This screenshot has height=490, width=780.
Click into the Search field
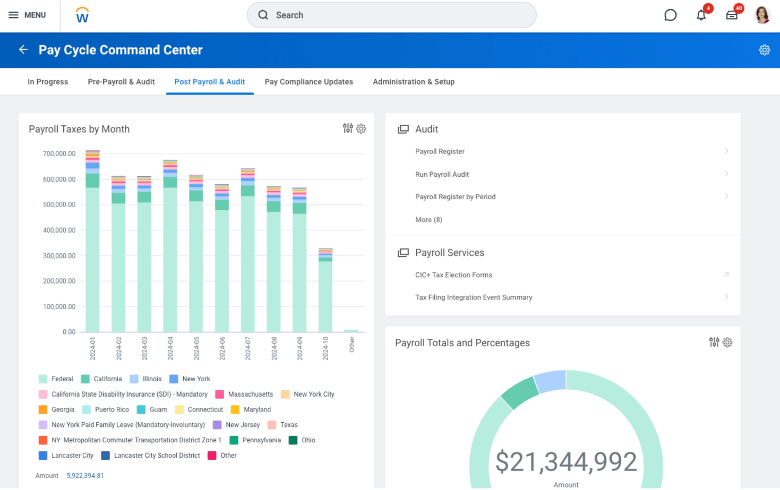(x=391, y=15)
